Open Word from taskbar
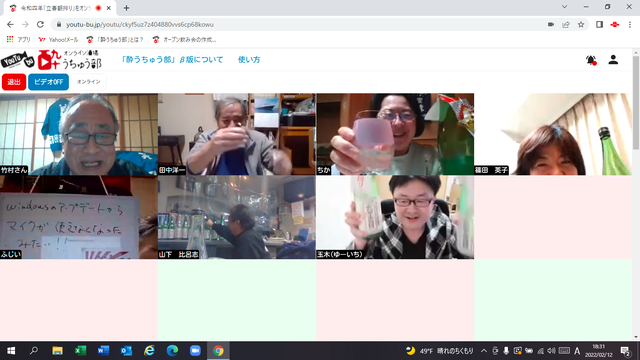Image resolution: width=640 pixels, height=360 pixels. (103, 351)
